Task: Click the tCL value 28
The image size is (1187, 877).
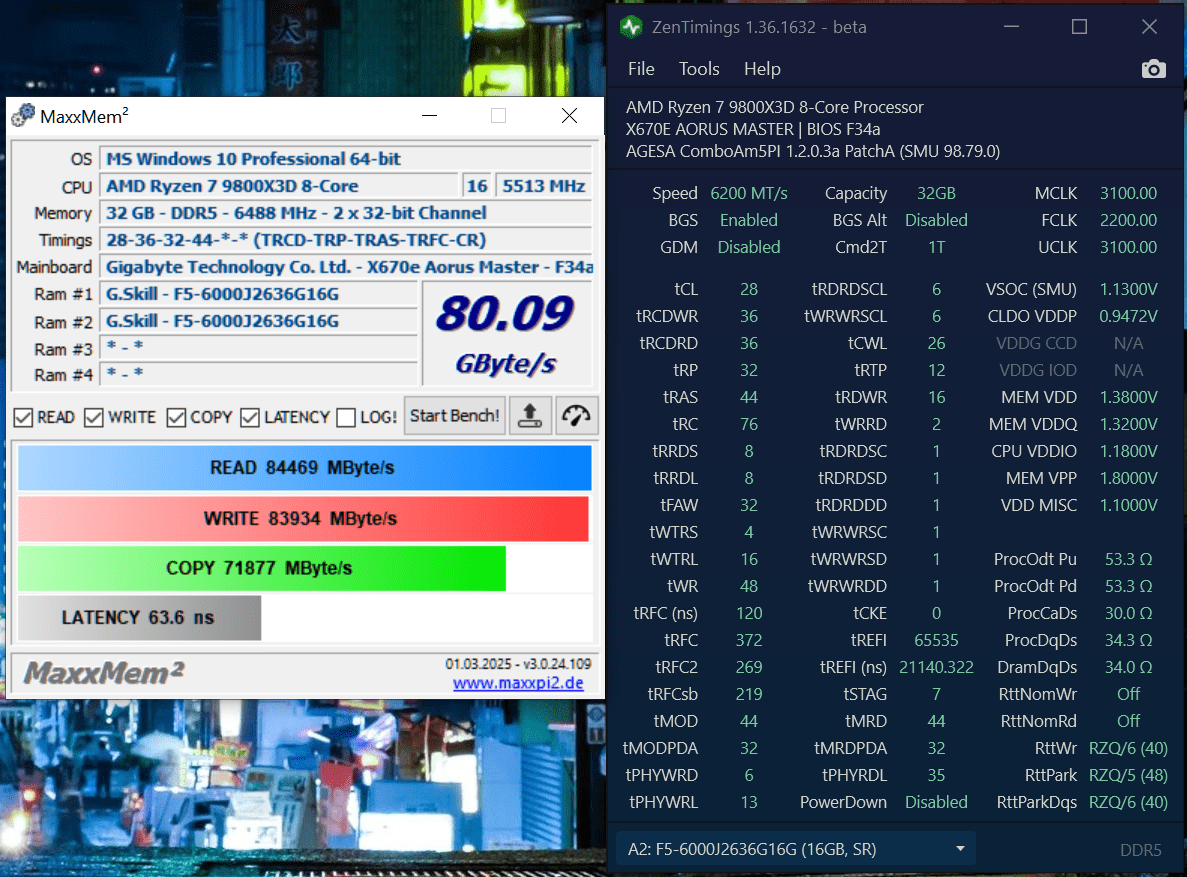Action: 749,289
